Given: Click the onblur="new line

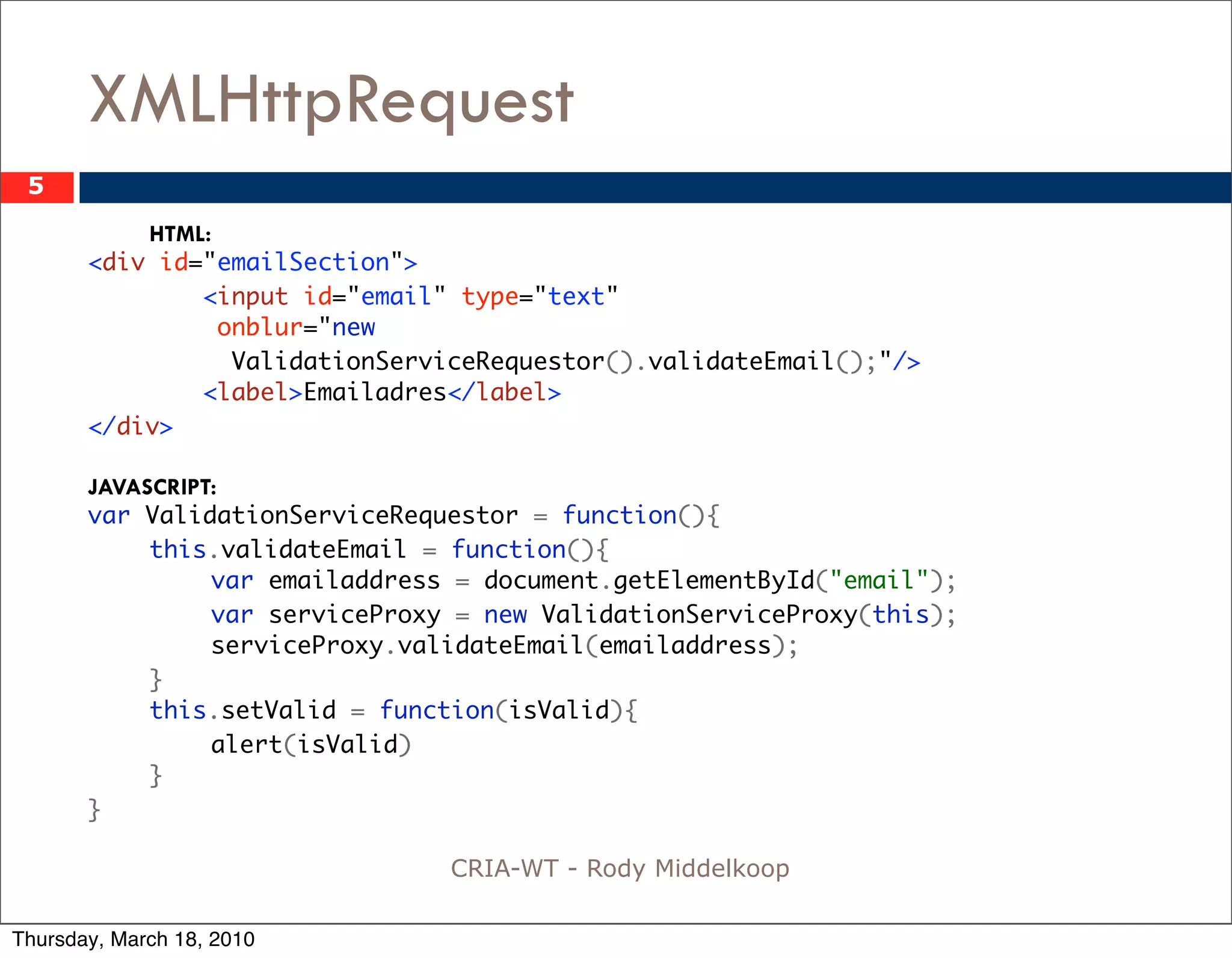Looking at the screenshot, I should [295, 328].
